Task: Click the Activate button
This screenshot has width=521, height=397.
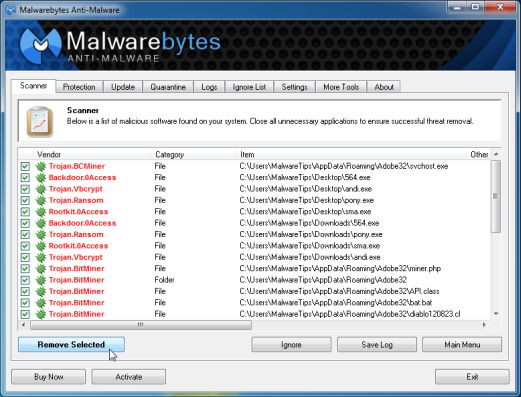Action: pos(129,377)
